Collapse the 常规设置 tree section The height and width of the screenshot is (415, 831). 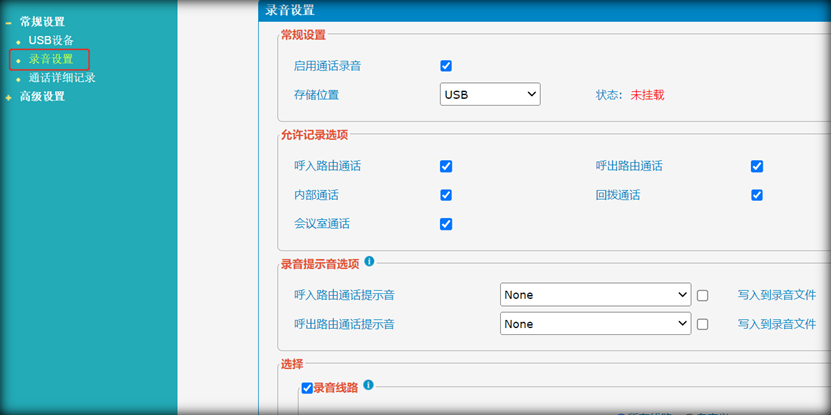pyautogui.click(x=8, y=23)
